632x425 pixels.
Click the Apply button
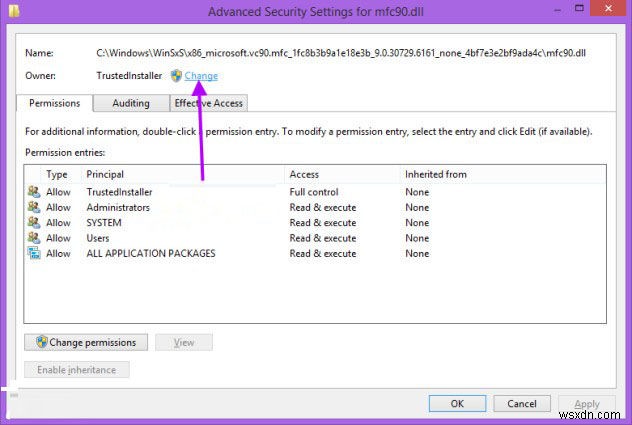tap(587, 404)
